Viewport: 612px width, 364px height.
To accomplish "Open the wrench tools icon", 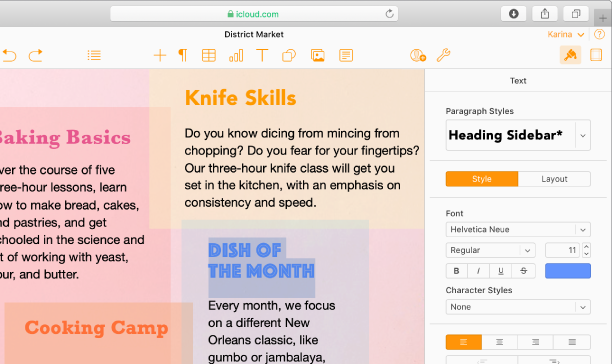I will click(443, 55).
